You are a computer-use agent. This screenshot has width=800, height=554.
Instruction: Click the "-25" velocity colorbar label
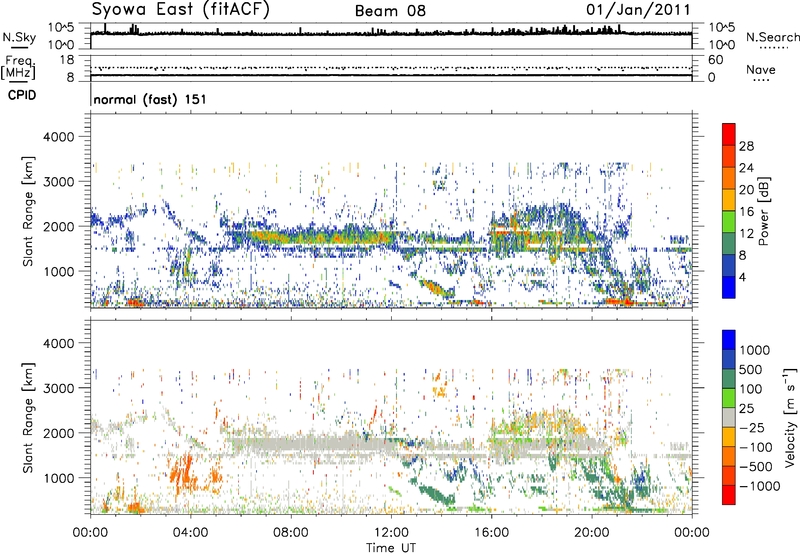[751, 428]
